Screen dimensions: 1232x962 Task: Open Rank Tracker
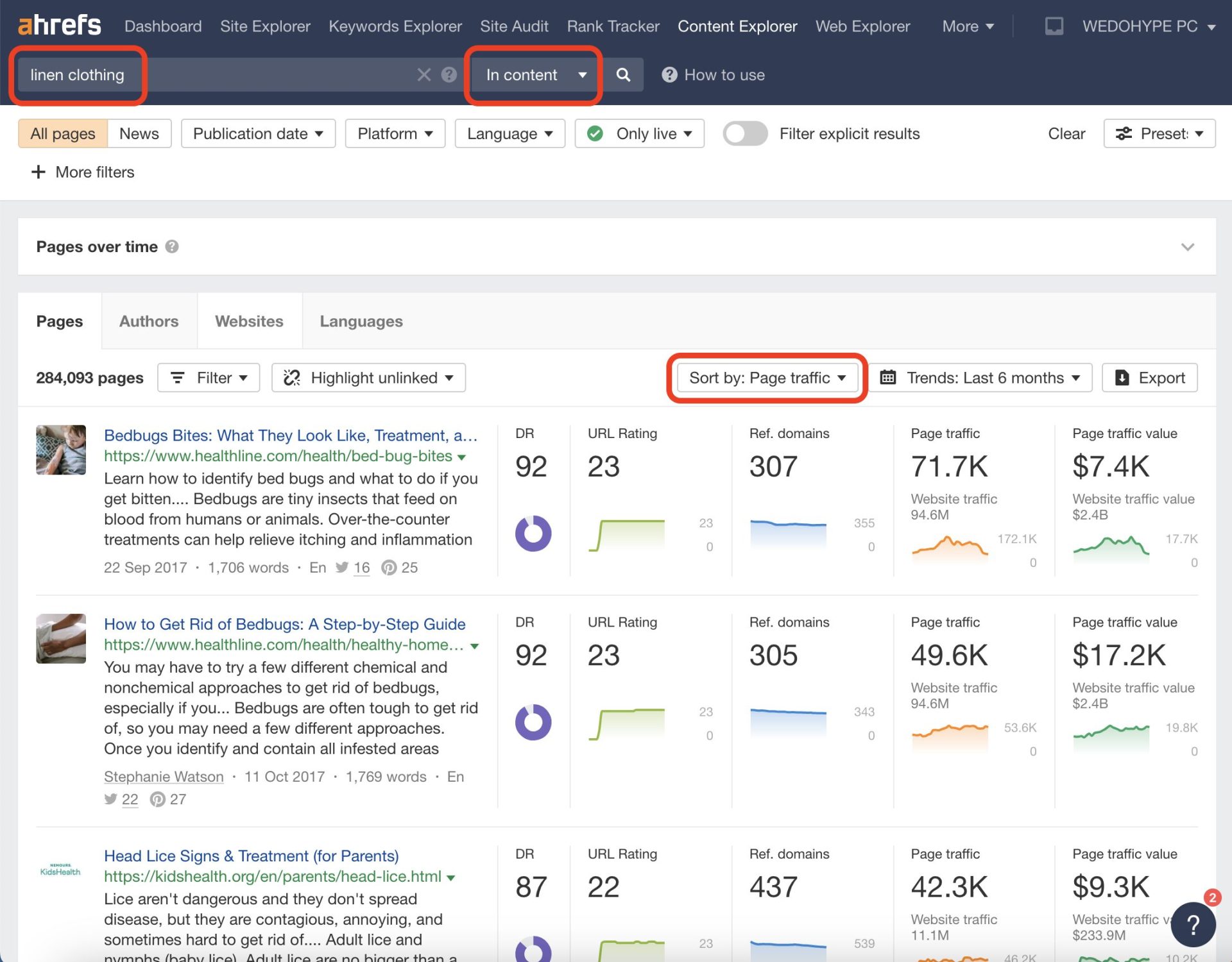(x=613, y=26)
